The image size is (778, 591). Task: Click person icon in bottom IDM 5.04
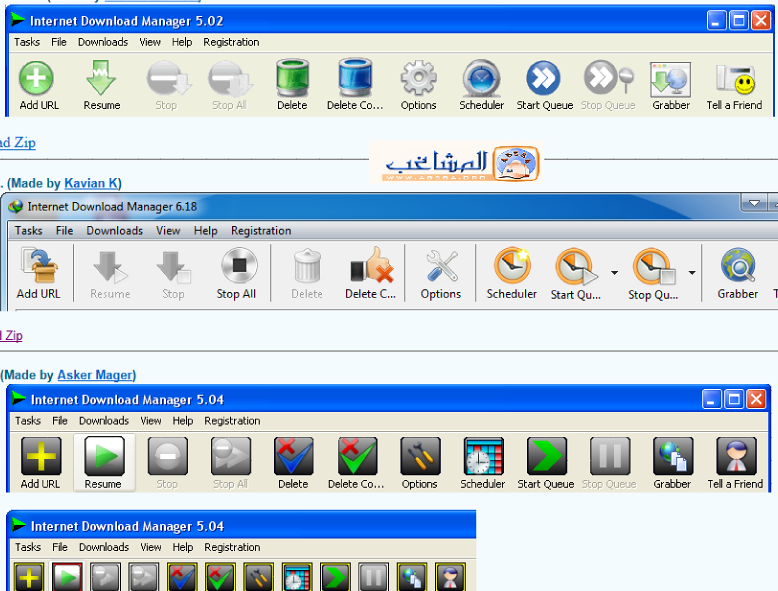click(x=451, y=577)
